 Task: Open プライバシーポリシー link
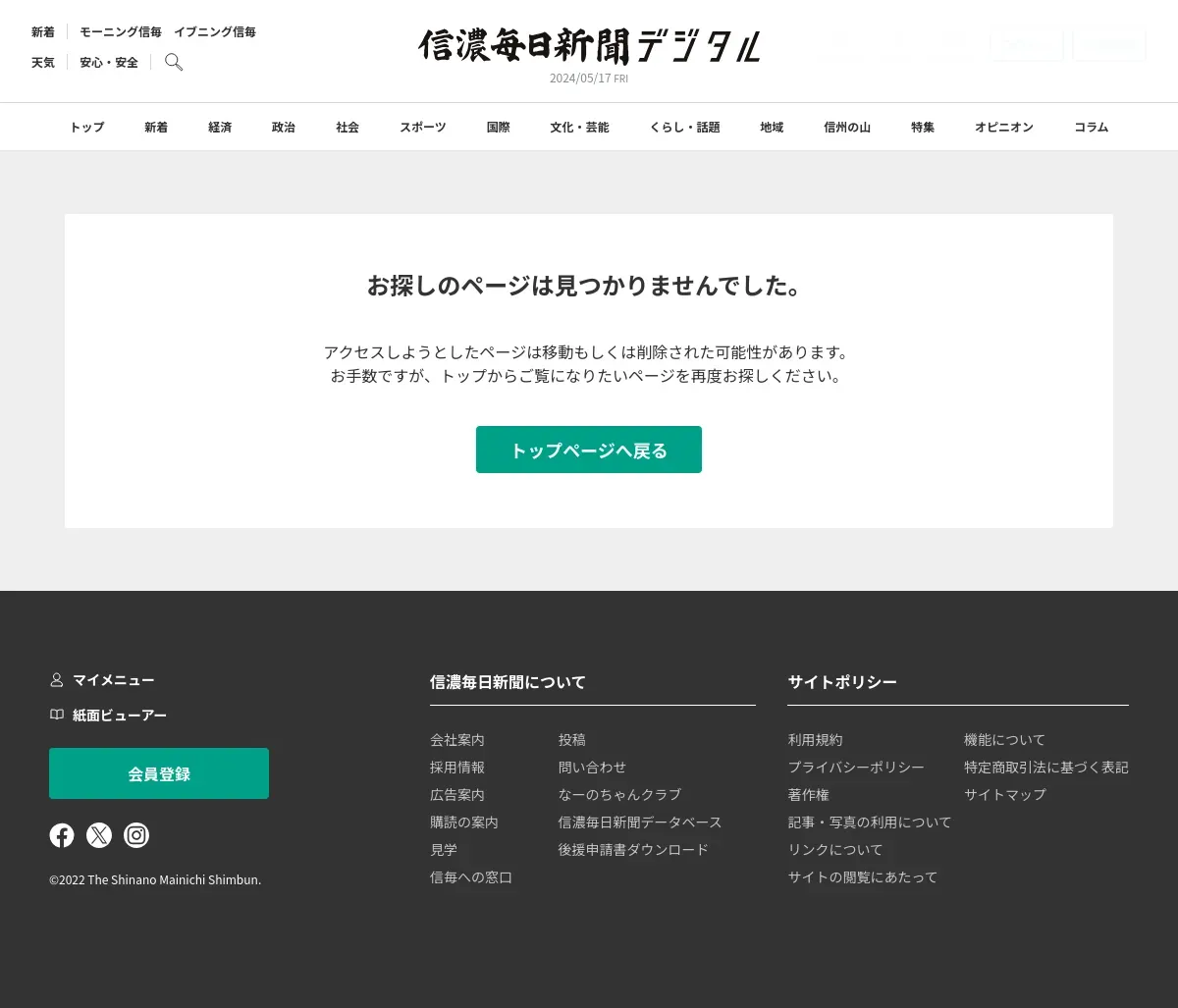(x=857, y=768)
